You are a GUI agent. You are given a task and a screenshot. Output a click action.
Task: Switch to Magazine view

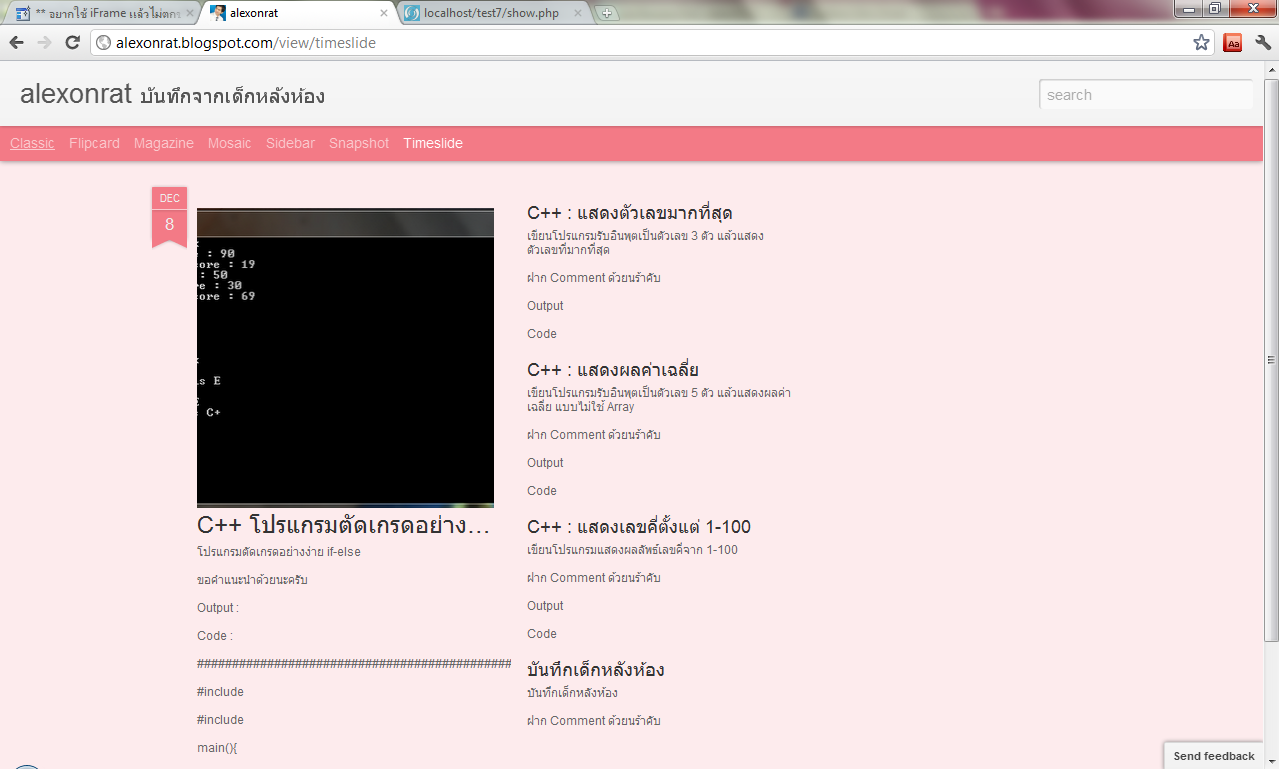point(164,143)
